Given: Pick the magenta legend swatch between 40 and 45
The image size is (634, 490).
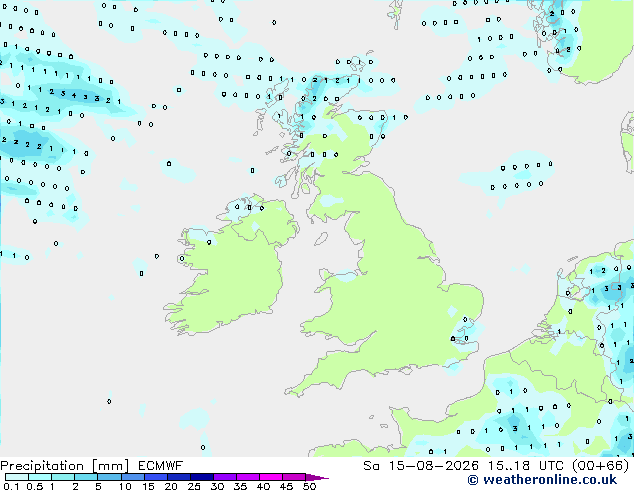Looking at the screenshot, I should point(271,477).
